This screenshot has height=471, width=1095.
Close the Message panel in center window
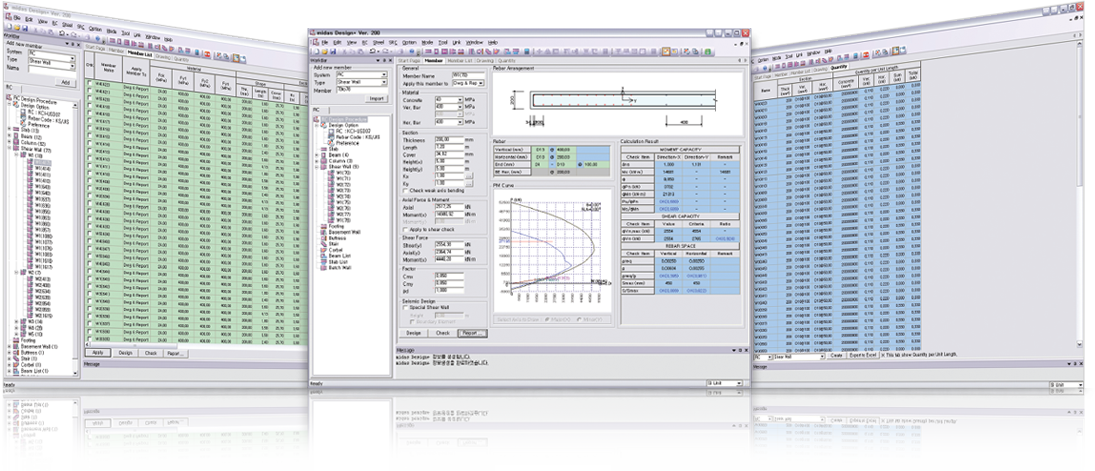(747, 350)
